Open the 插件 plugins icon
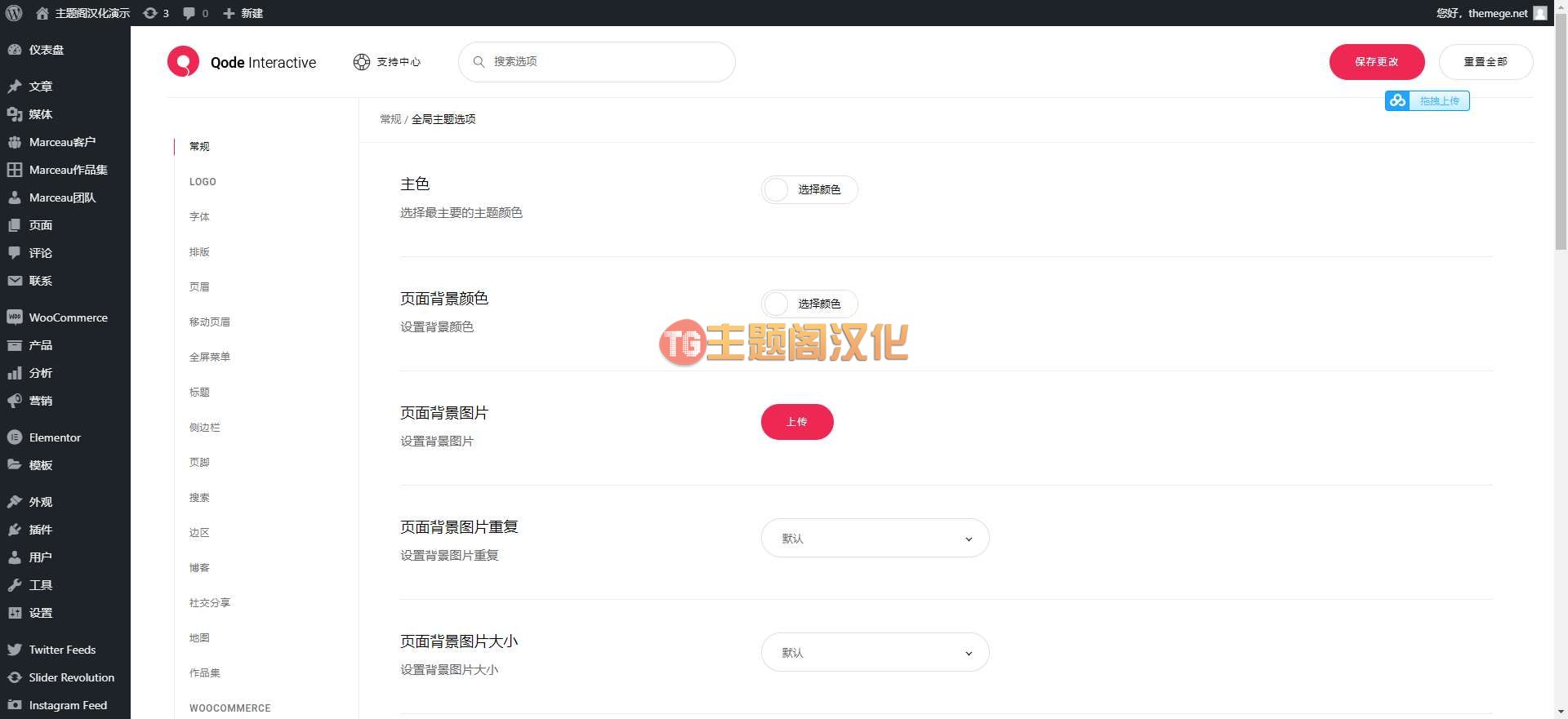 coord(15,530)
